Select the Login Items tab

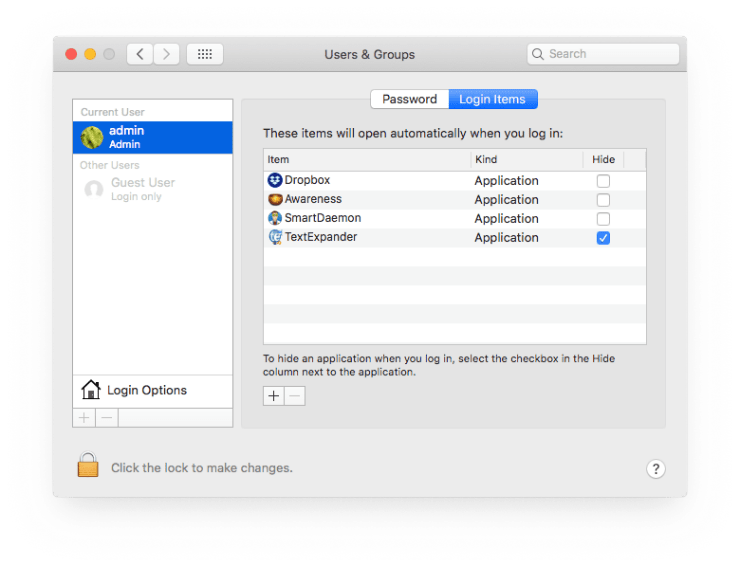coord(493,99)
